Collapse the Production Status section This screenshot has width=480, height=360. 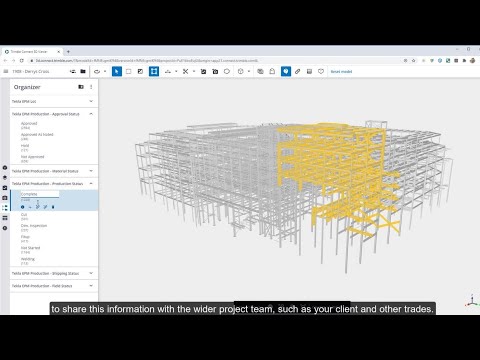click(x=91, y=184)
